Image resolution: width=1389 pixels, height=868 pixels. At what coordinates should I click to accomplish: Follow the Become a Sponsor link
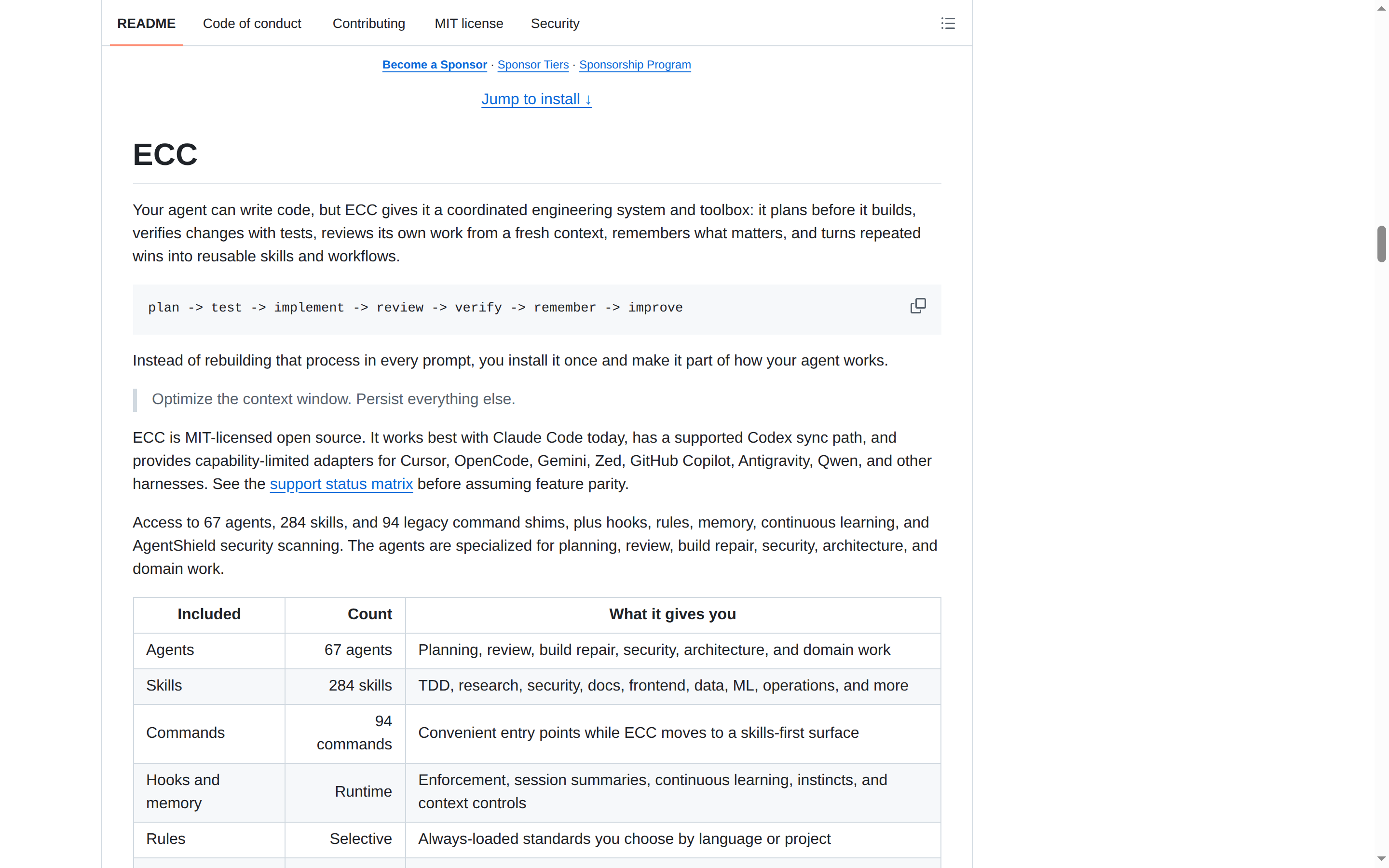[435, 65]
